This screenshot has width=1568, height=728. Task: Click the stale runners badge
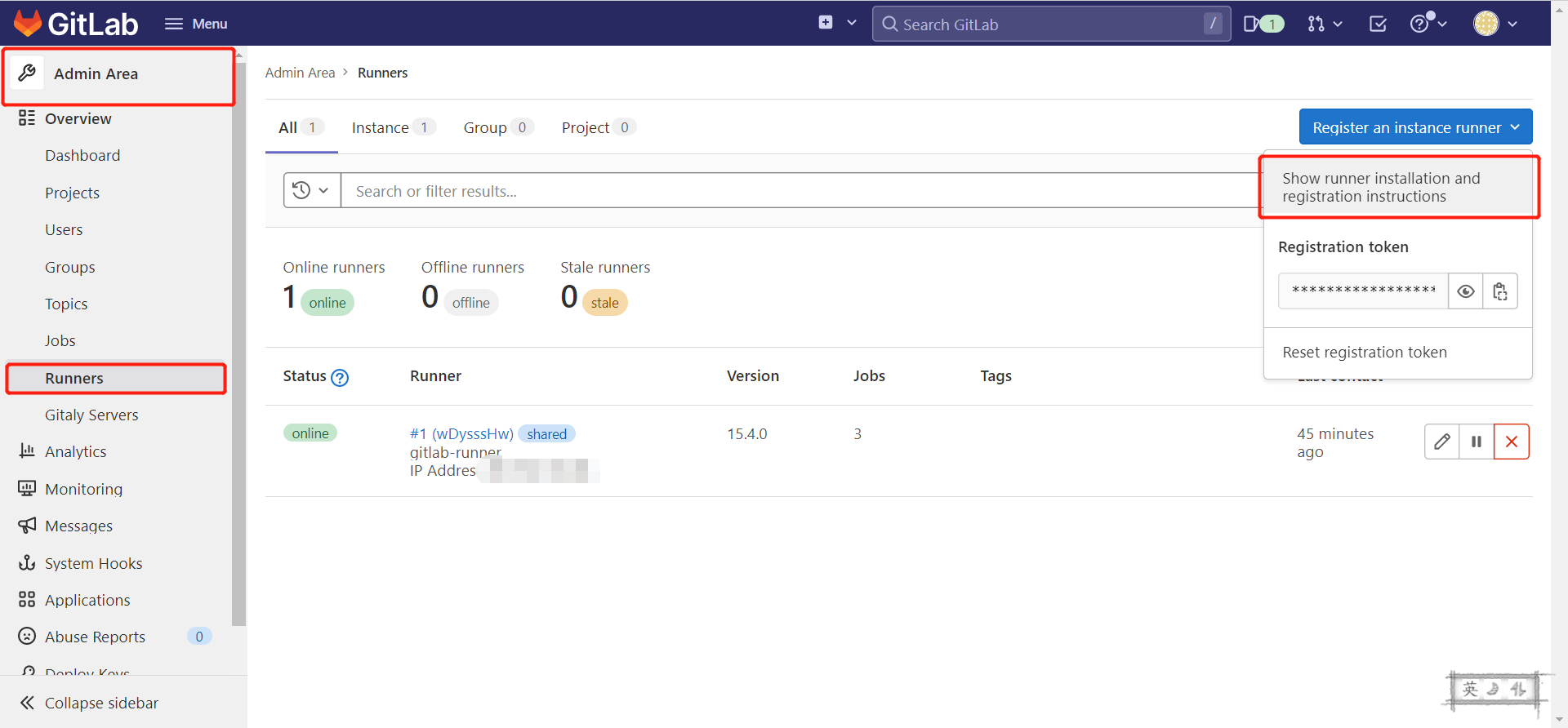(605, 302)
